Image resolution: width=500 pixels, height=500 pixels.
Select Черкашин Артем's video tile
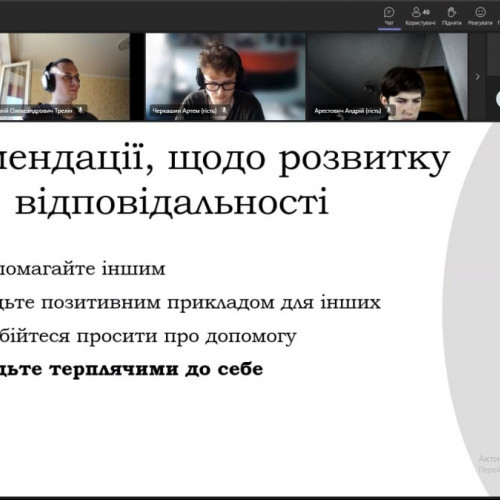225,76
